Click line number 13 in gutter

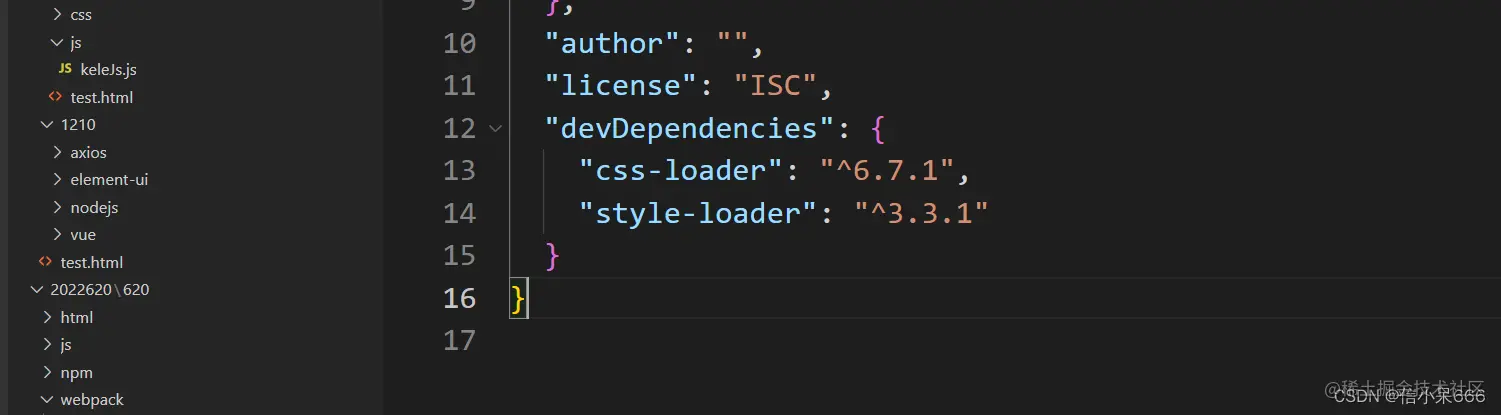click(460, 170)
